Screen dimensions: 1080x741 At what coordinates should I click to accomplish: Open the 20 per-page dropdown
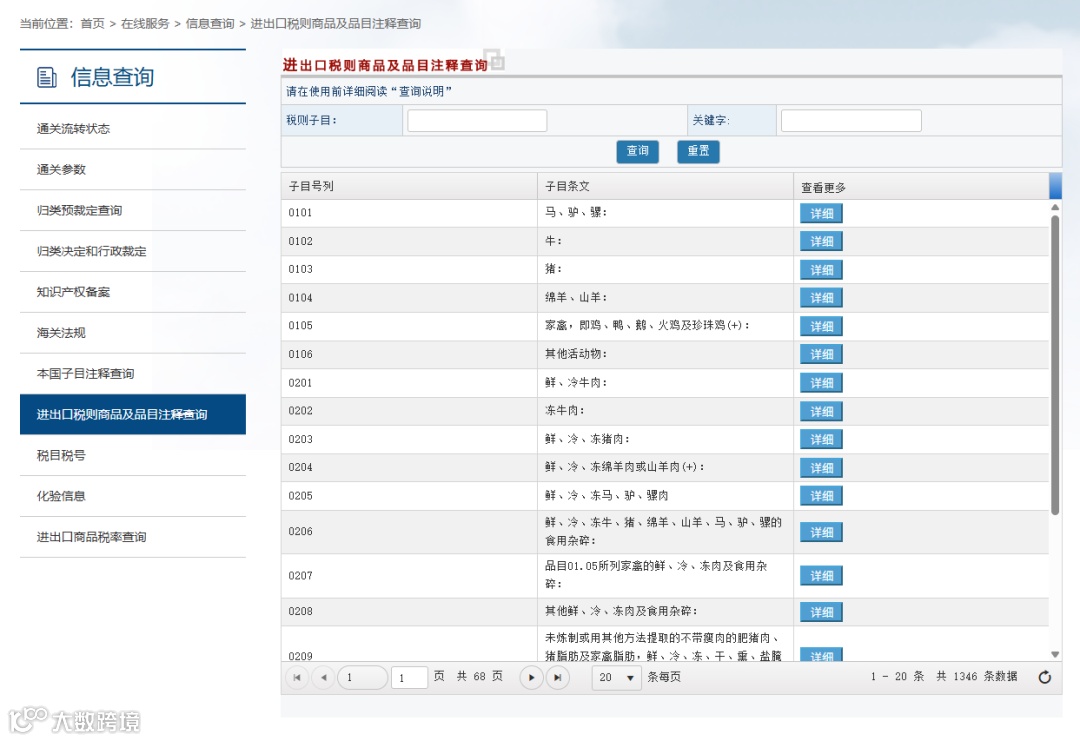pyautogui.click(x=617, y=678)
